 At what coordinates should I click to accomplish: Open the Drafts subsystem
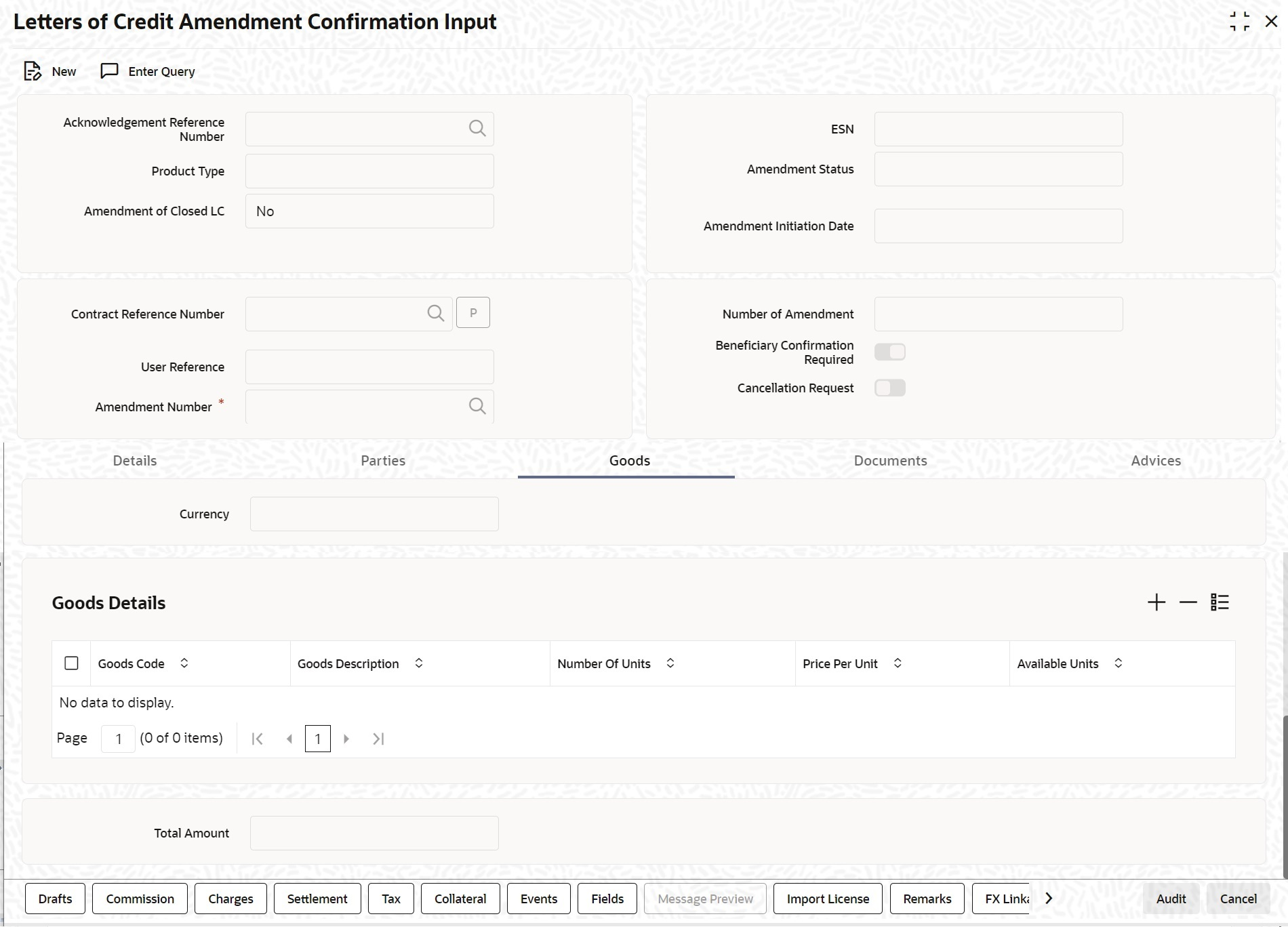point(55,899)
